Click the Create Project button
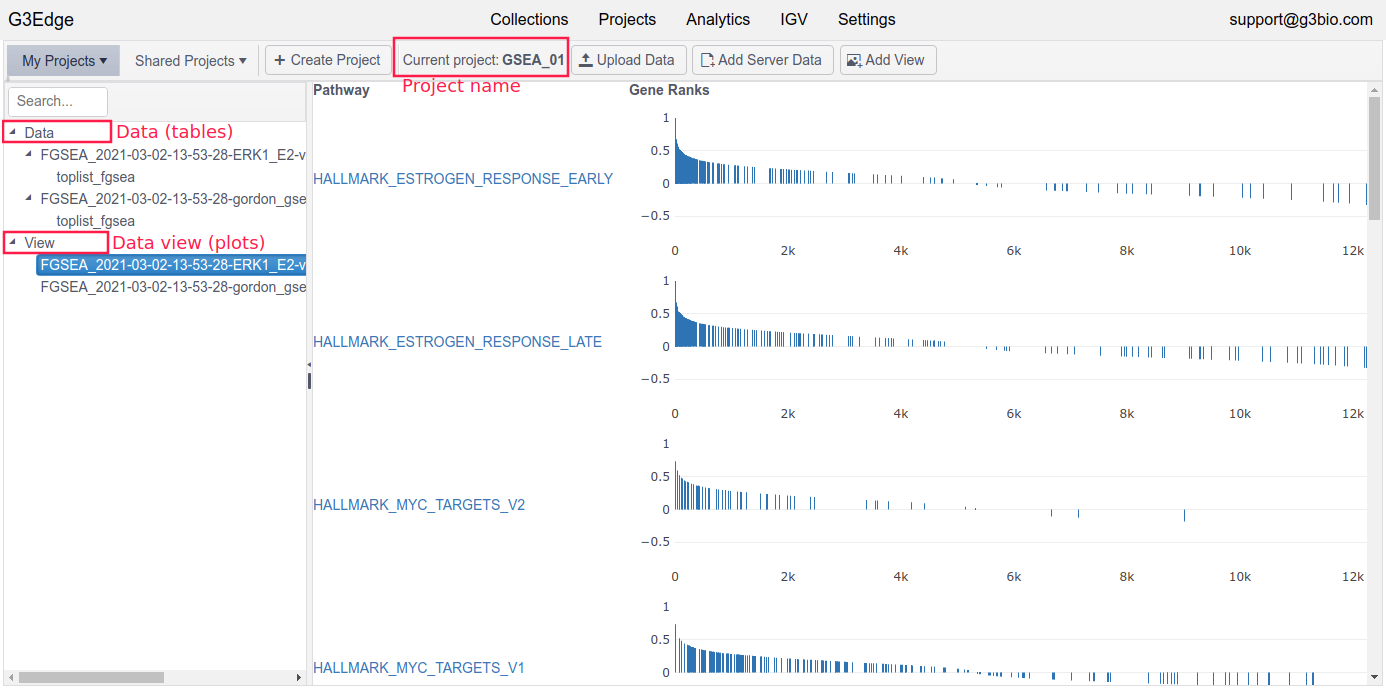 (327, 60)
